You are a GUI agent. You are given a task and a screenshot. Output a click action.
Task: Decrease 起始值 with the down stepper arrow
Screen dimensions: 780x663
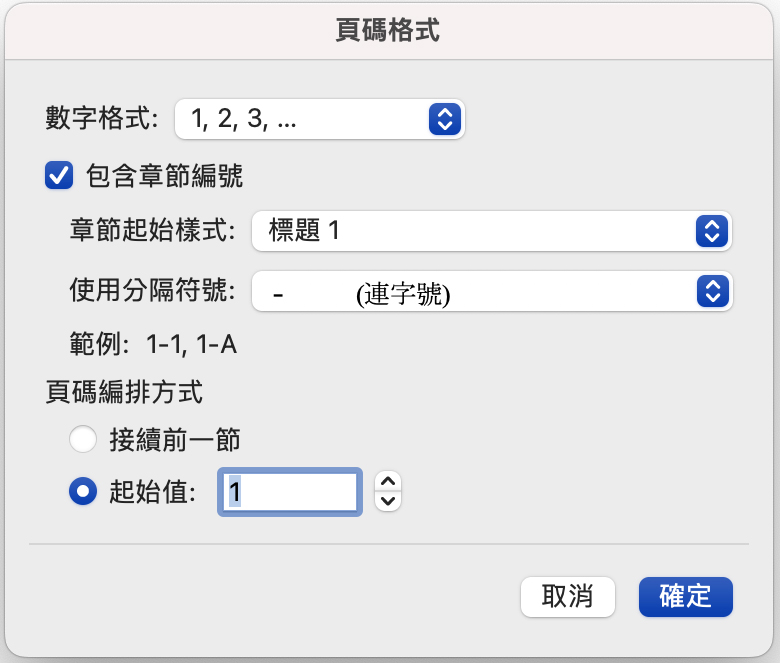(388, 500)
